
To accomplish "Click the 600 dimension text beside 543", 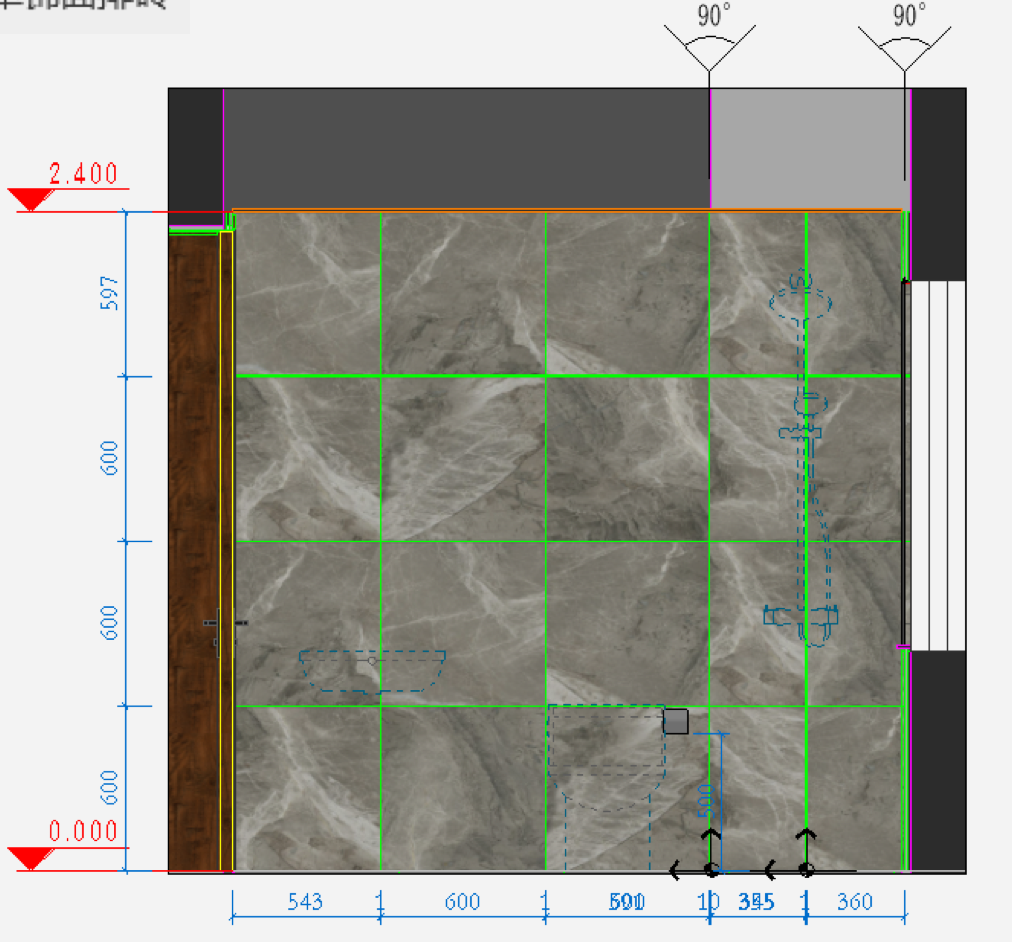I will pyautogui.click(x=462, y=901).
